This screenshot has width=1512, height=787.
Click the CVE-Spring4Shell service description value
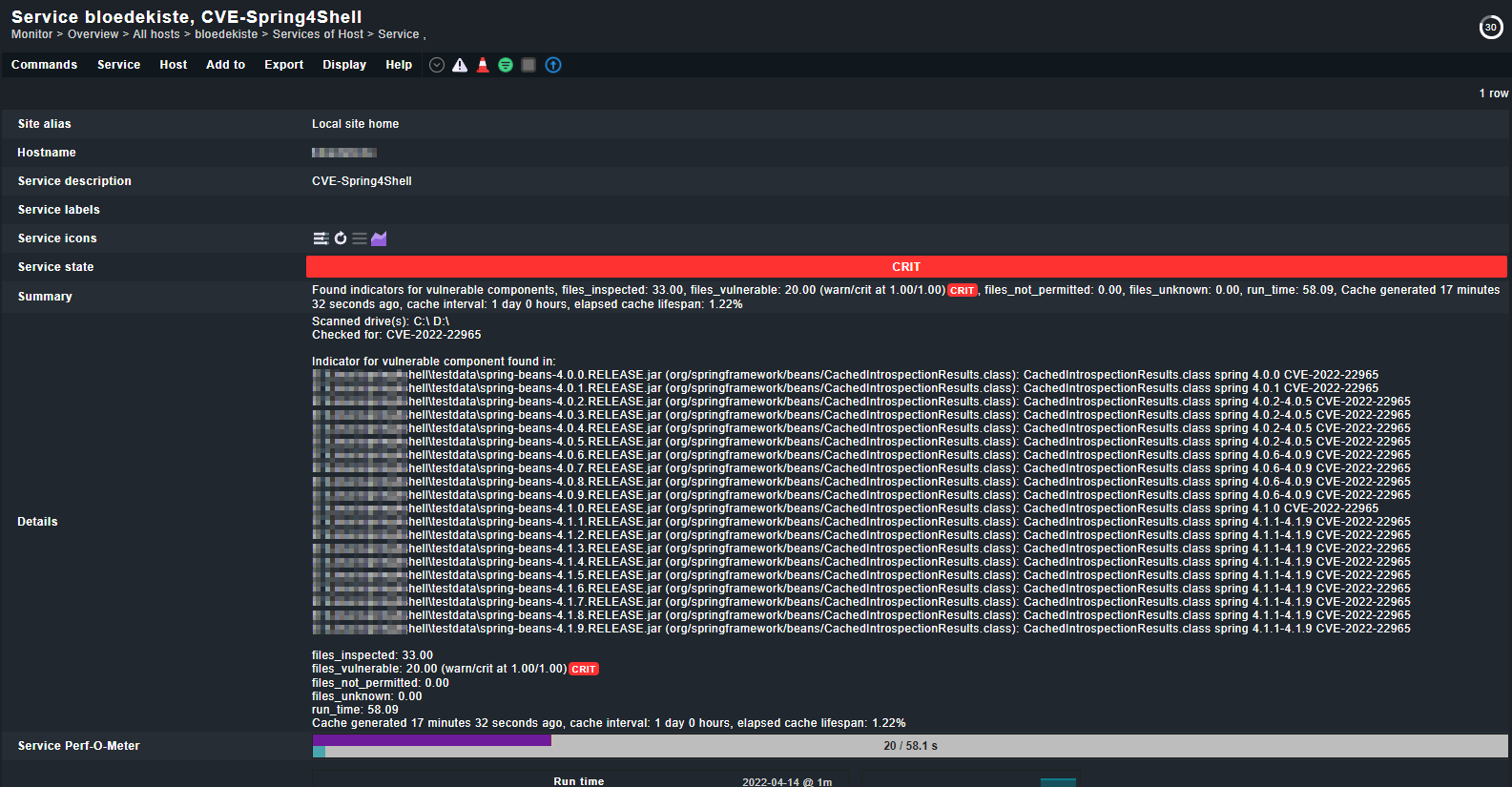coord(362,181)
